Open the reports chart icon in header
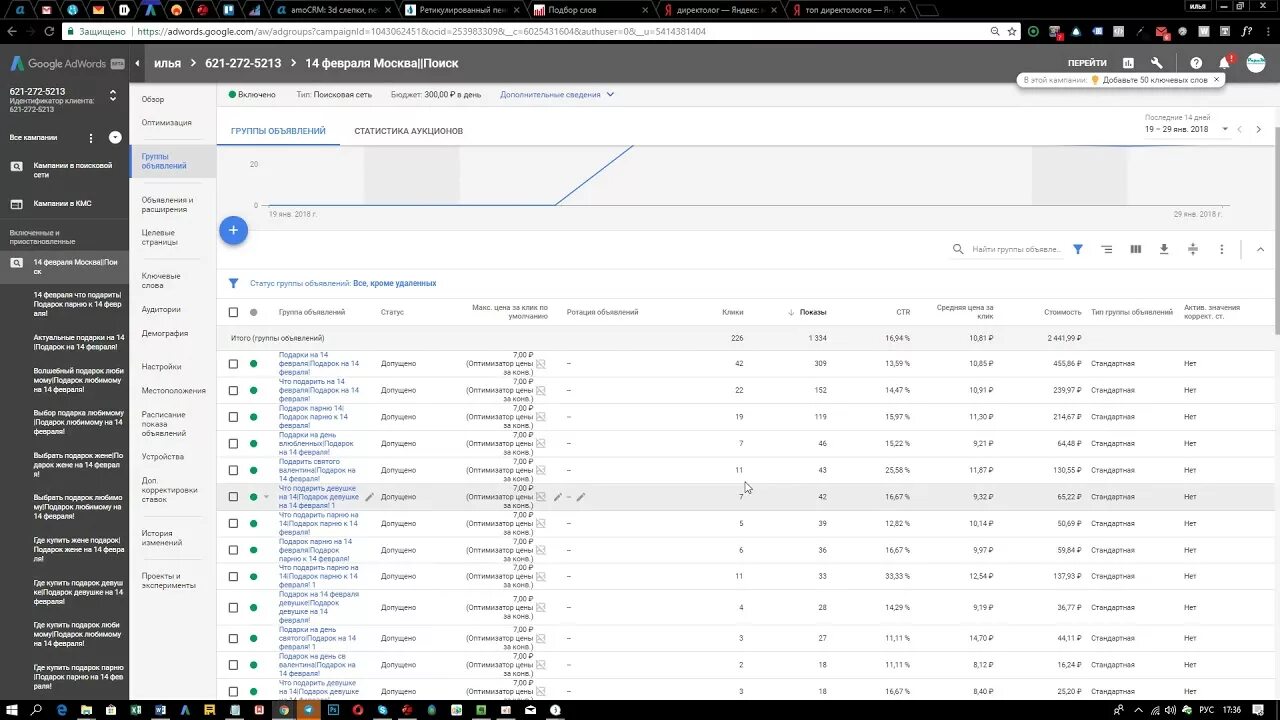The height and width of the screenshot is (720, 1280). 1128,63
